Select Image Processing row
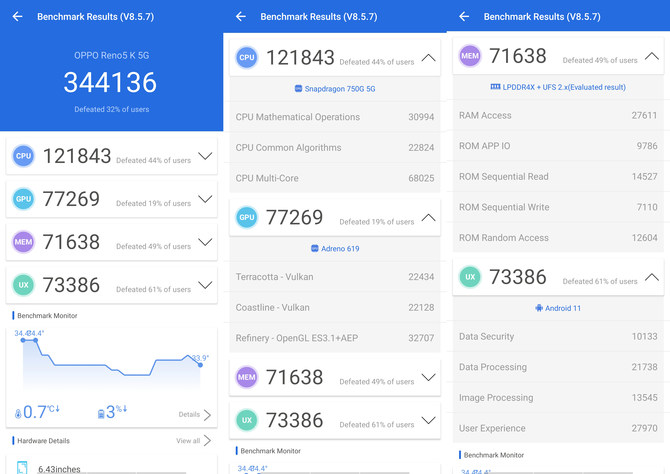The height and width of the screenshot is (474, 670). 558,398
